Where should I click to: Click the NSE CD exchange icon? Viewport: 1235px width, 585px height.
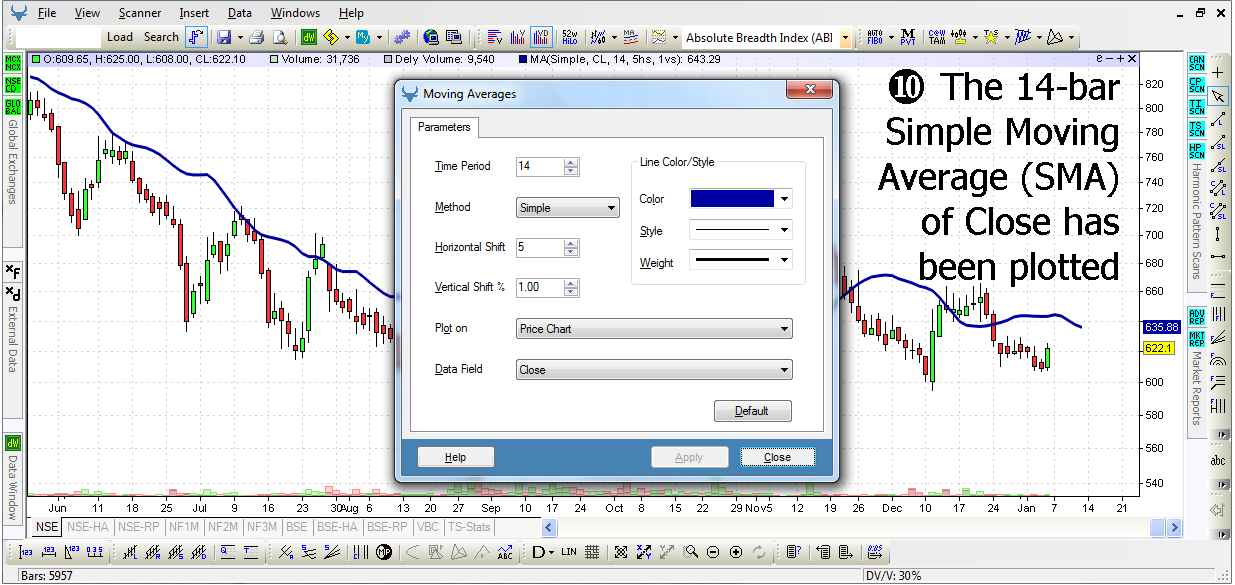click(x=13, y=84)
